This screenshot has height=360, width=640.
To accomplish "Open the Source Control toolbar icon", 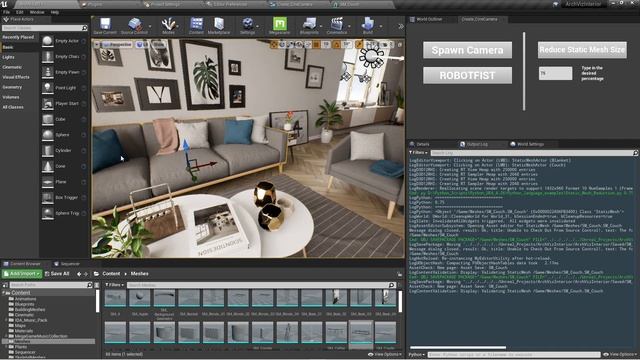I will coord(135,24).
